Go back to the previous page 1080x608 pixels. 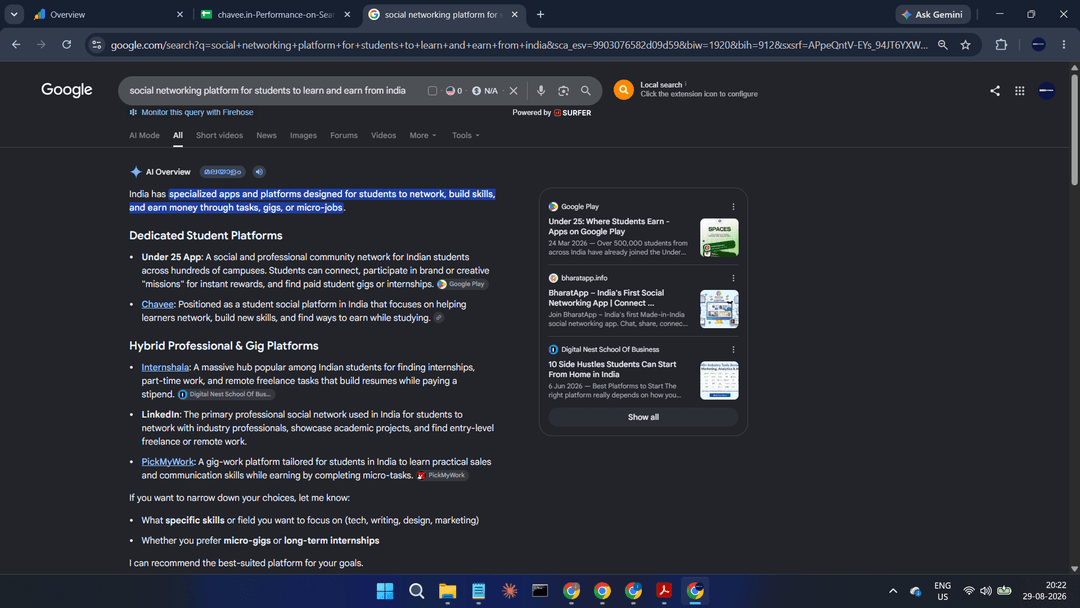(x=16, y=45)
